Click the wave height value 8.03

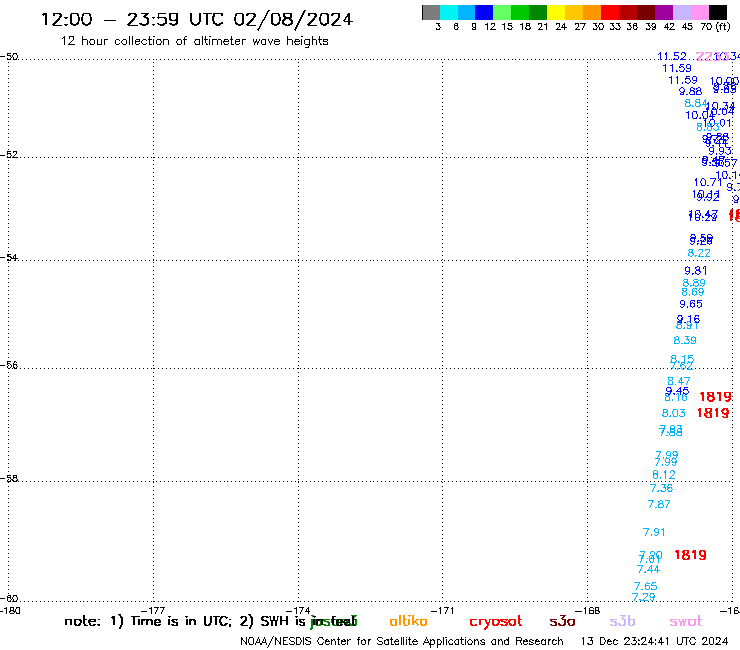pyautogui.click(x=673, y=413)
